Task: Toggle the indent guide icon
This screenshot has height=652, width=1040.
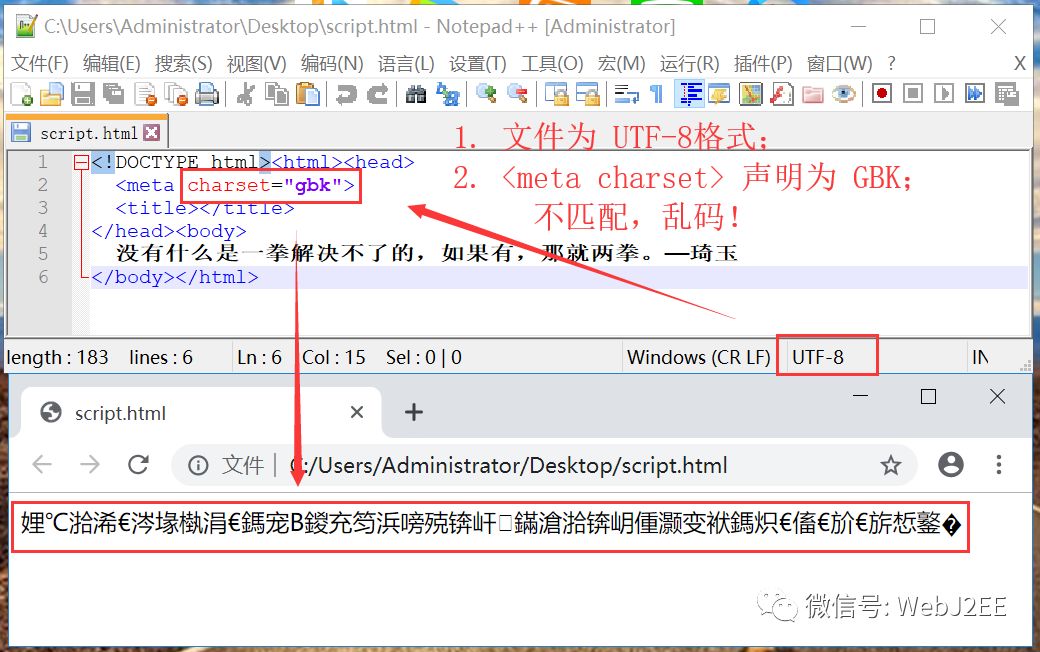Action: coord(689,94)
